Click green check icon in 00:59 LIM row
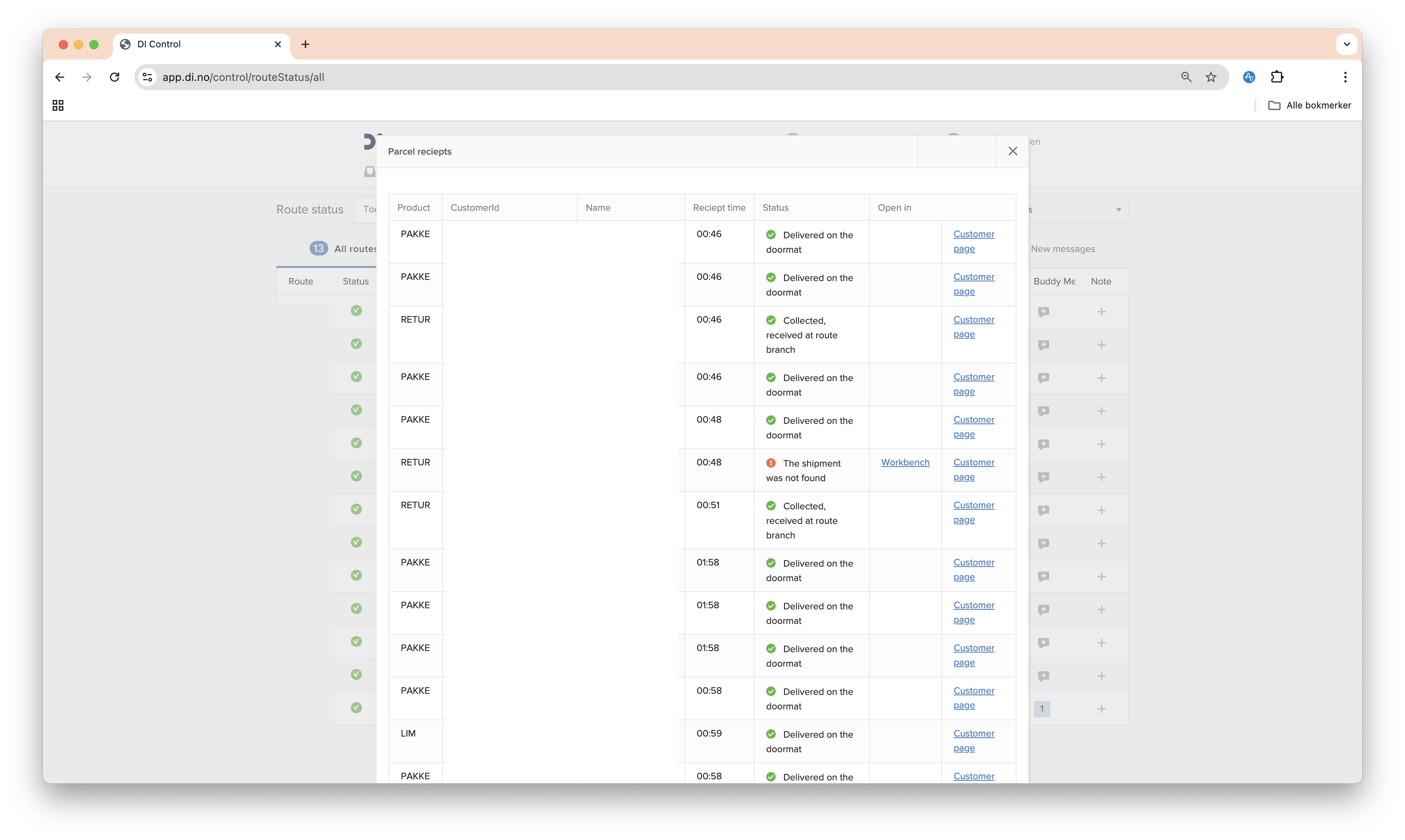Screen dimensions: 1405x840 click(x=771, y=734)
